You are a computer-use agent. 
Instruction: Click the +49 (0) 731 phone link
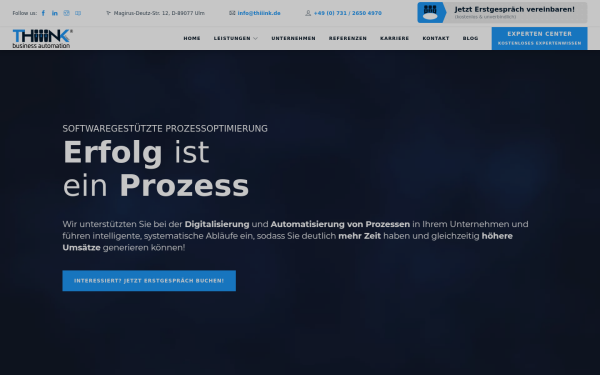click(348, 13)
